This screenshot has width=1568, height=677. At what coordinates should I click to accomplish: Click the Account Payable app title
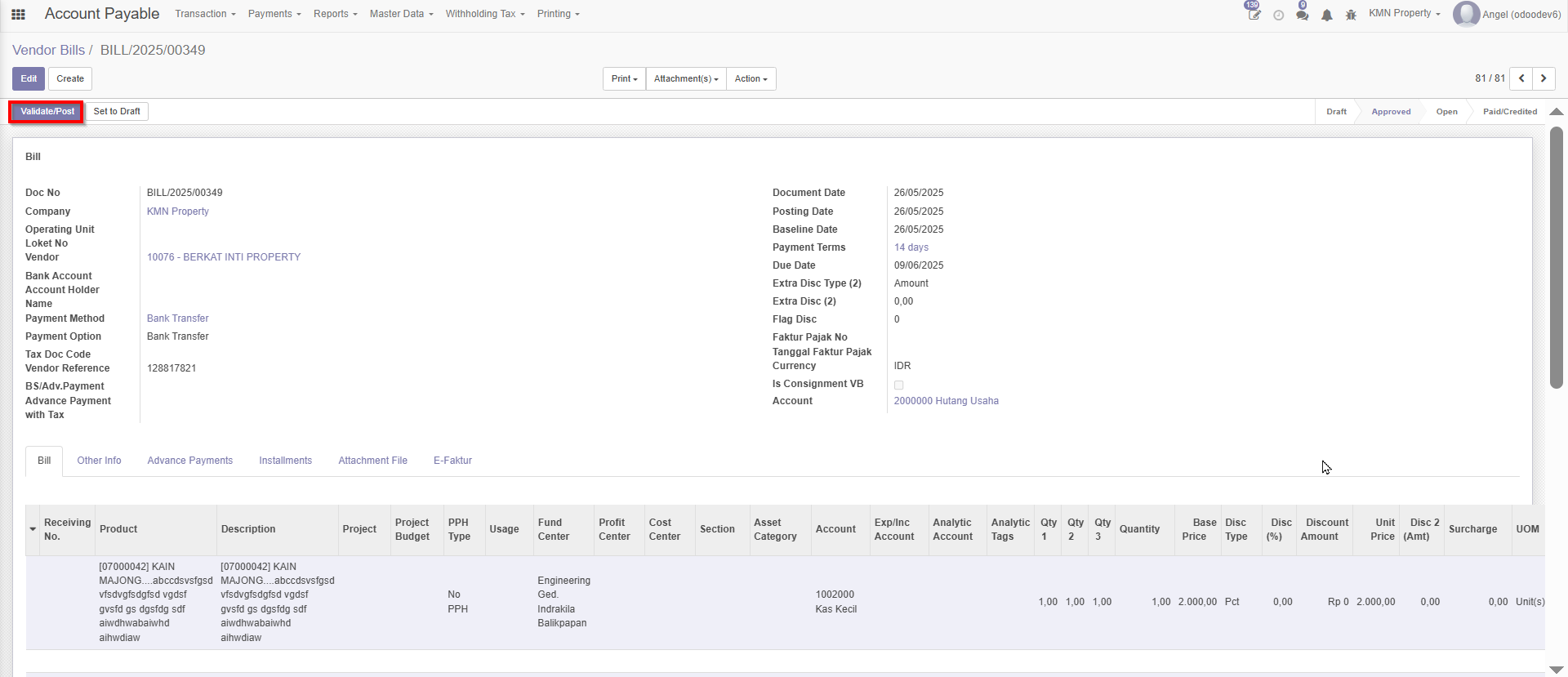pyautogui.click(x=102, y=14)
